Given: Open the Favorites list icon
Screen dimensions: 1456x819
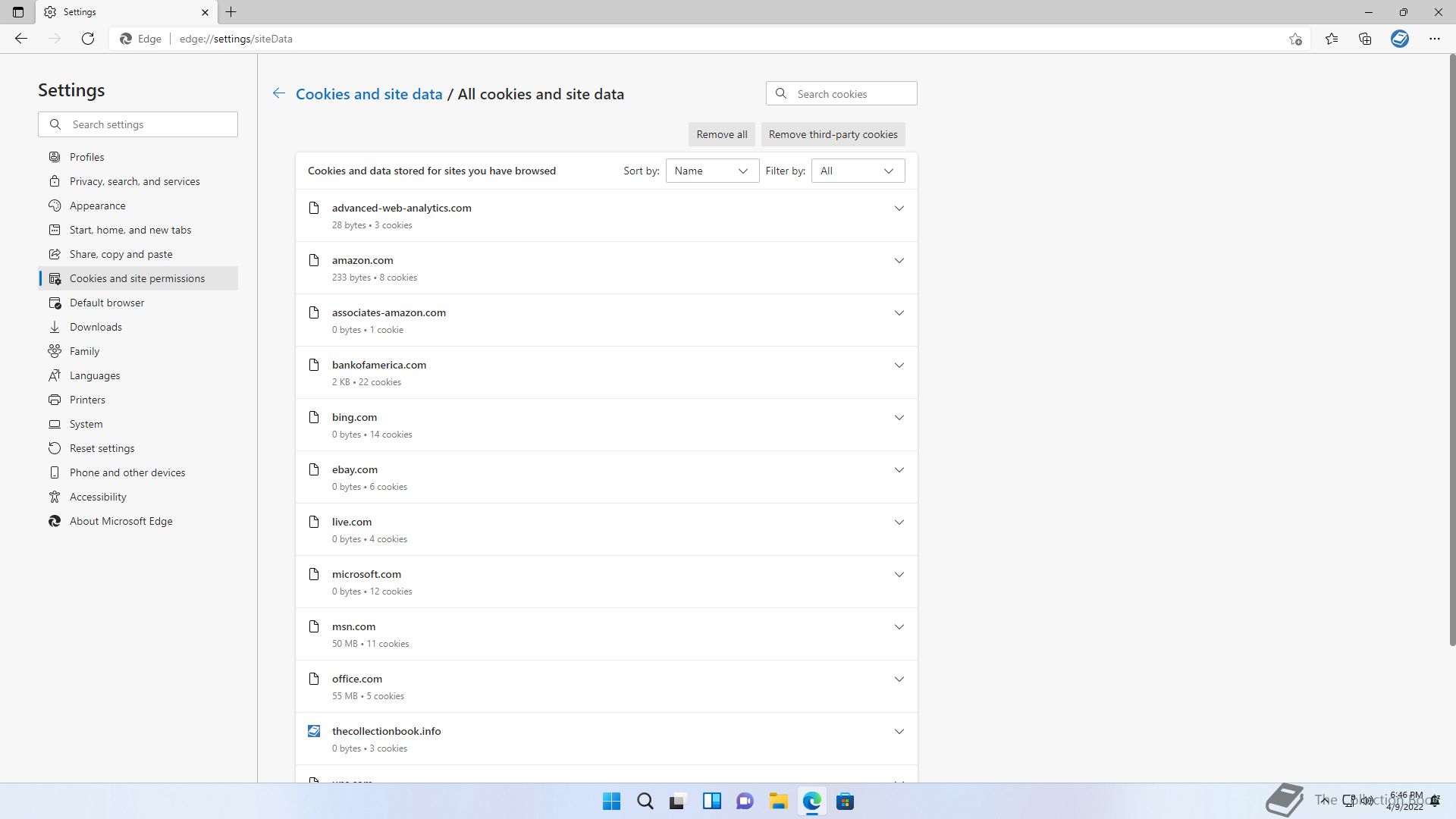Looking at the screenshot, I should 1332,39.
